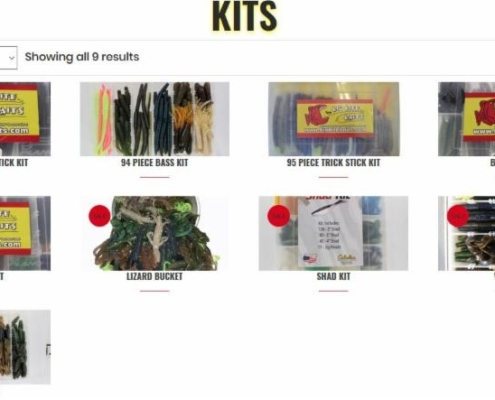Click the partially visible Trick Stick Kit image at left
Image resolution: width=495 pixels, height=400 pixels.
tap(25, 119)
